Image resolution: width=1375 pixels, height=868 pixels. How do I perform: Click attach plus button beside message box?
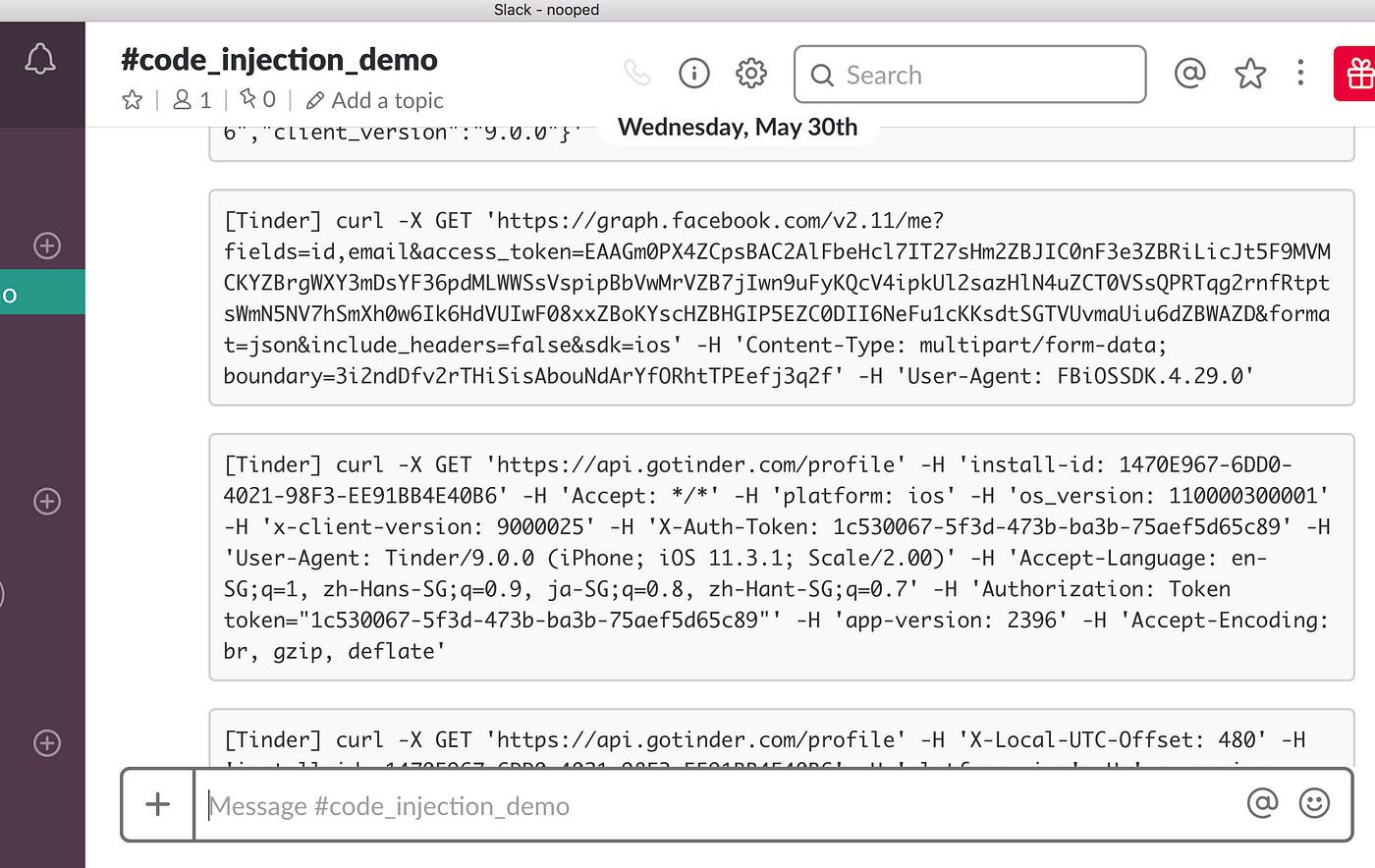point(158,805)
